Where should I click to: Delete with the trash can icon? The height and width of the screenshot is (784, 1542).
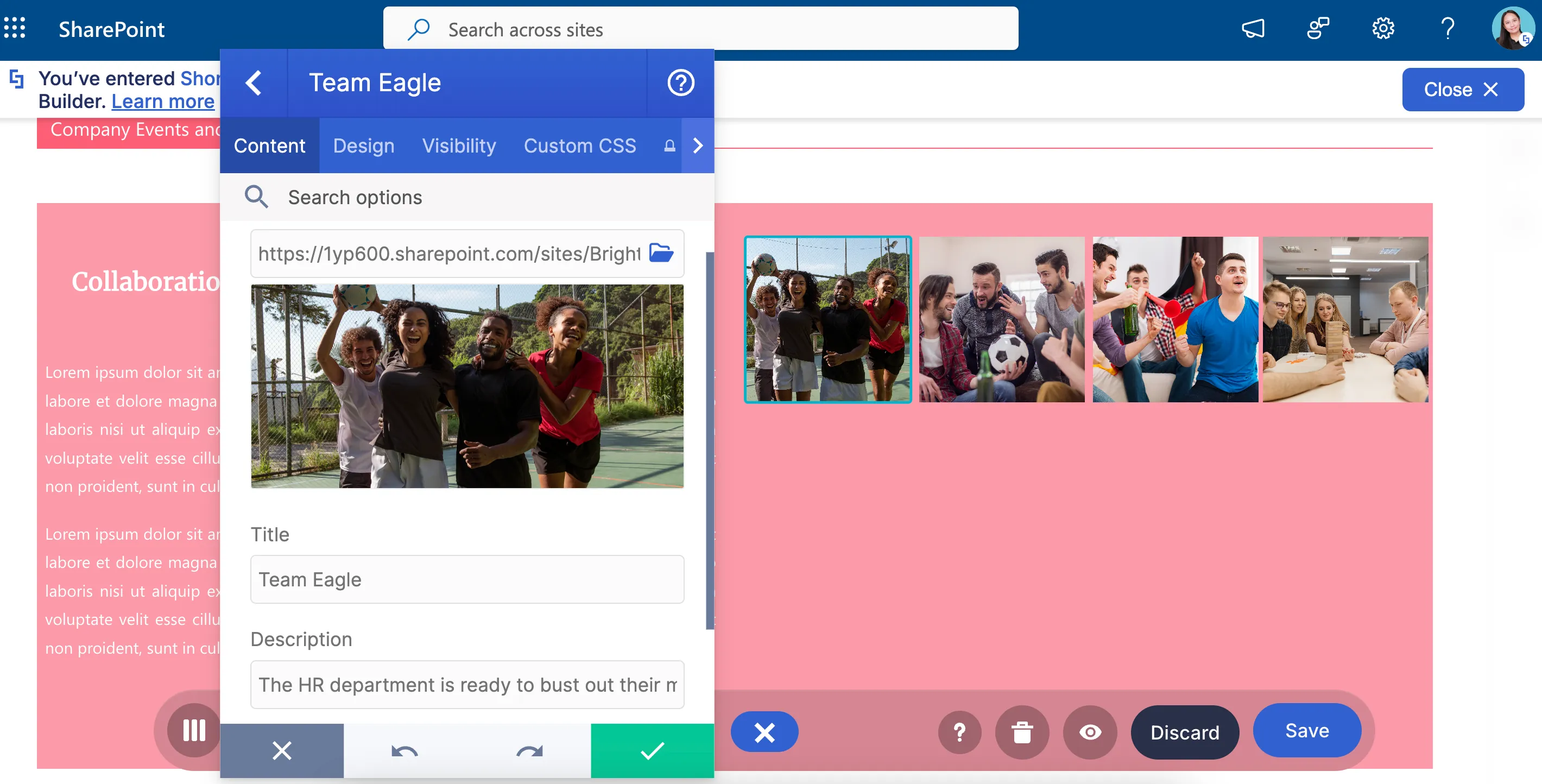(1022, 732)
